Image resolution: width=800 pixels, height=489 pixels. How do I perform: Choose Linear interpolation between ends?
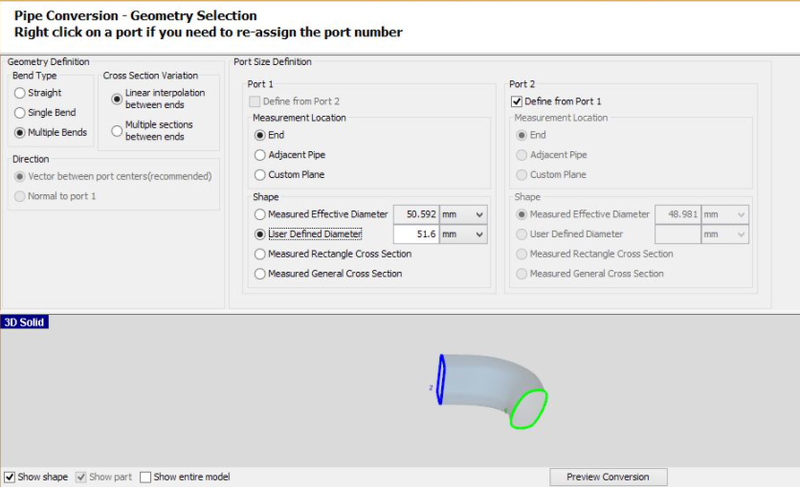117,99
